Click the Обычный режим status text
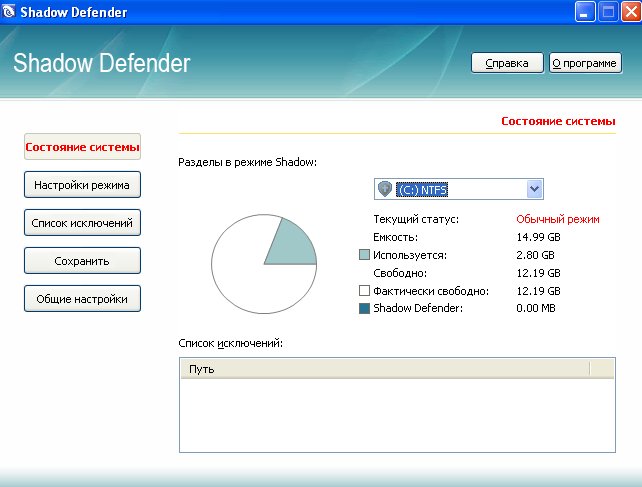 (558, 219)
